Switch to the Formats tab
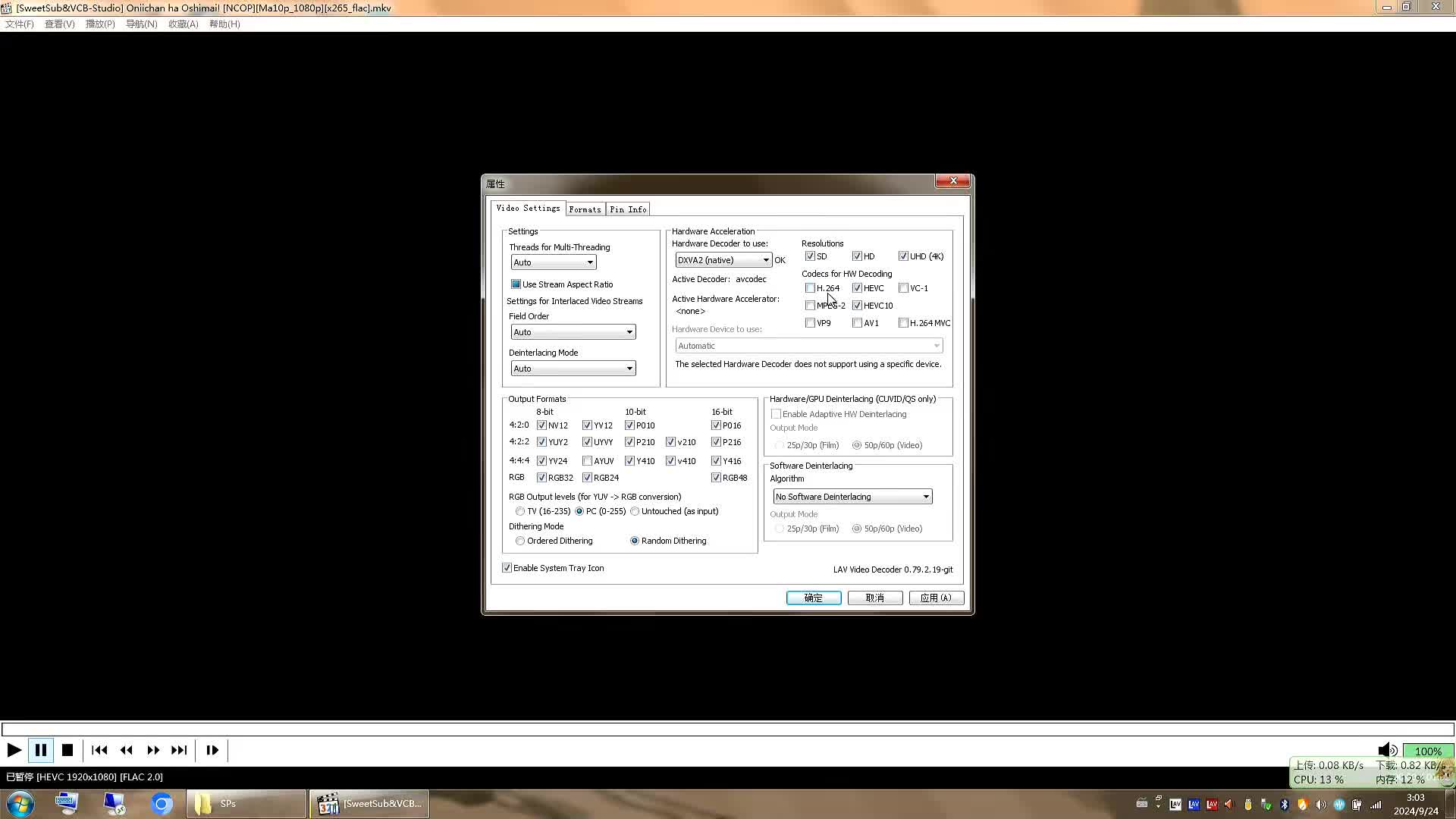This screenshot has width=1456, height=819. pos(585,209)
